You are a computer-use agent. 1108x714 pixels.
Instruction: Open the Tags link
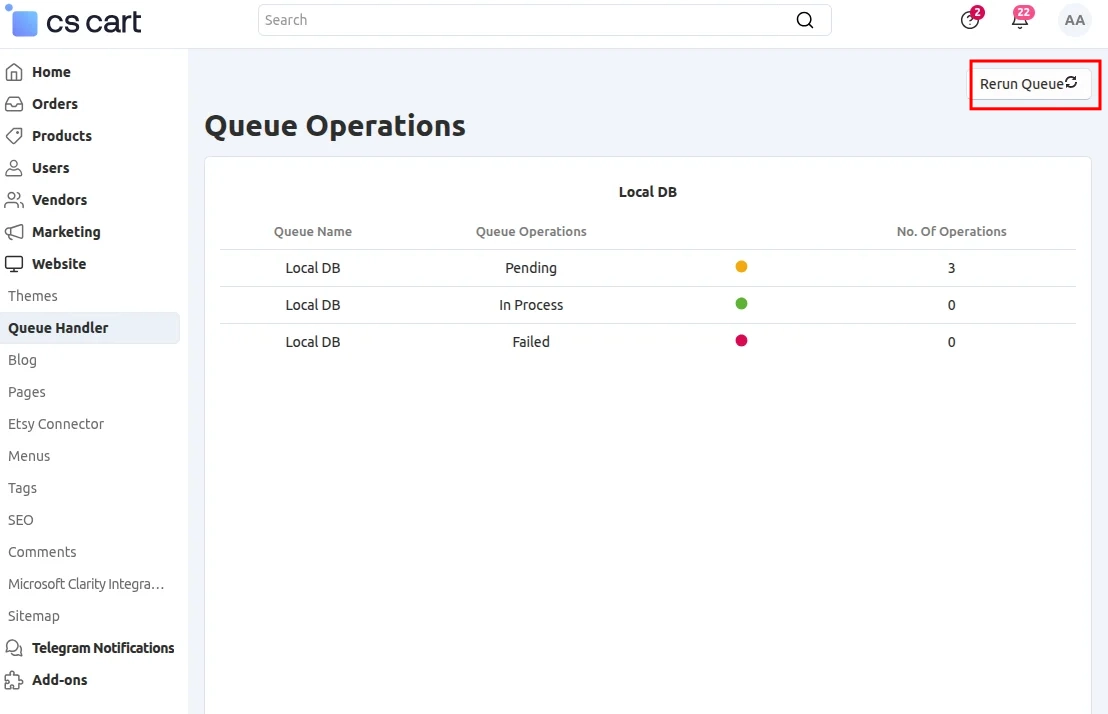22,488
